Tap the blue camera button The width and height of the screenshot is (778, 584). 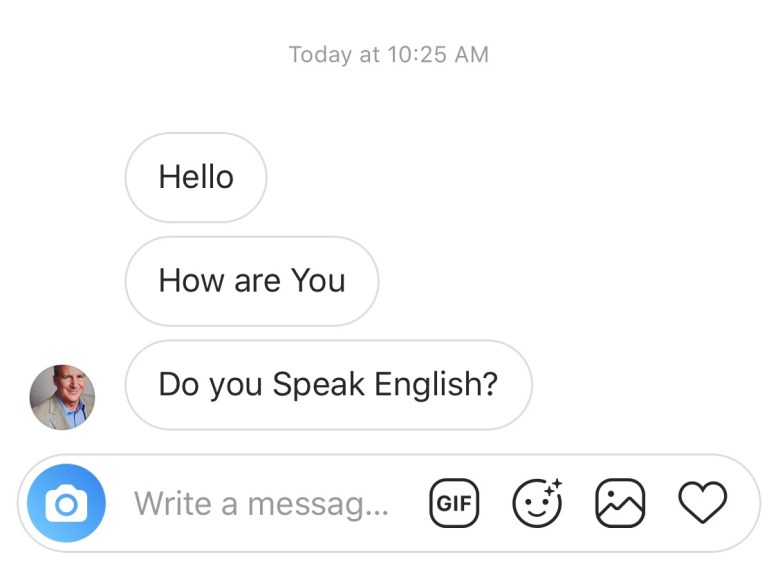coord(66,503)
